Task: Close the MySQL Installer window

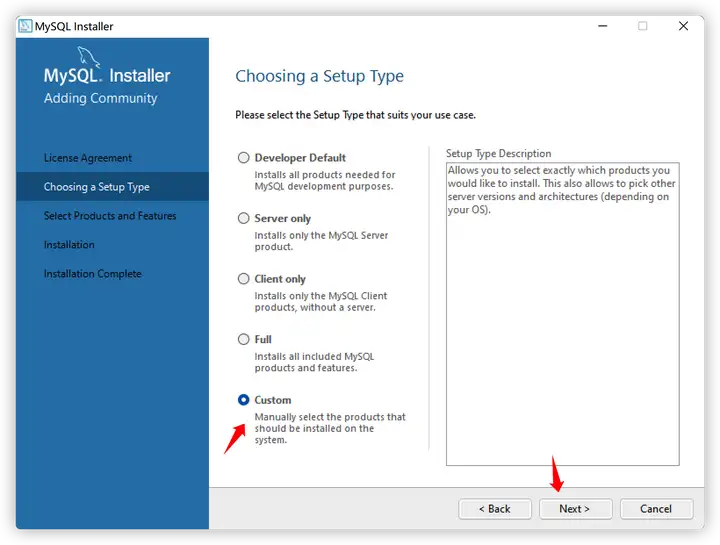Action: coord(683,26)
